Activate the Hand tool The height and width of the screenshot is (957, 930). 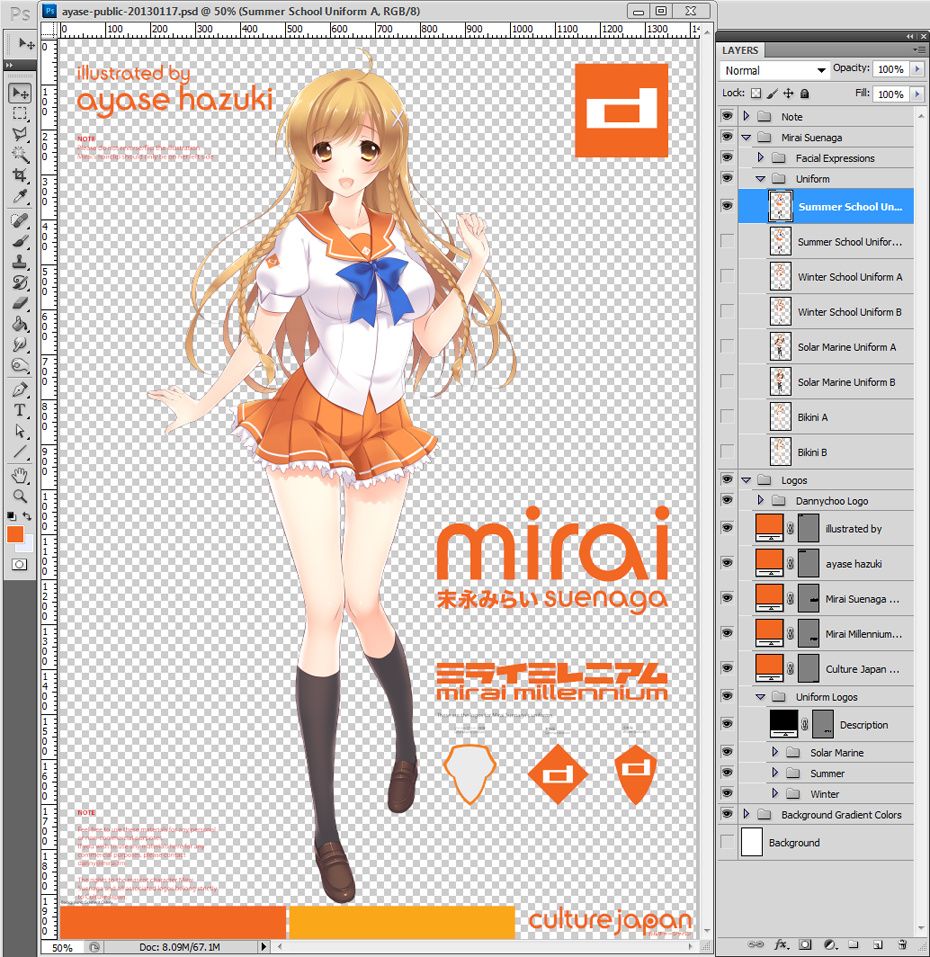[x=19, y=475]
